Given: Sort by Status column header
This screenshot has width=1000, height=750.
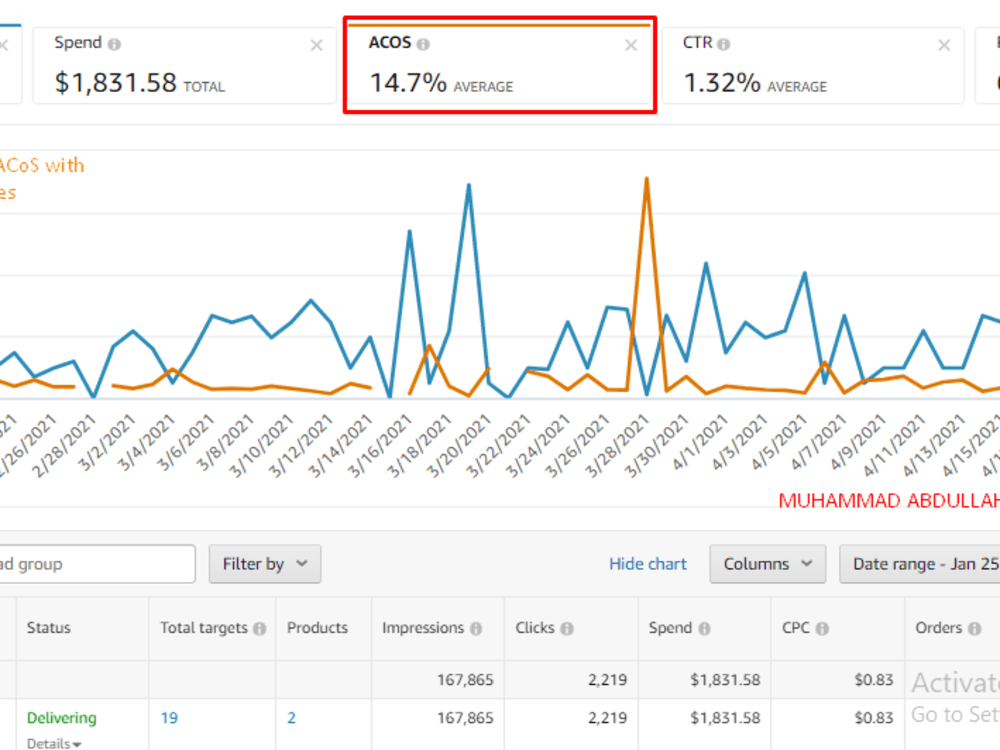Looking at the screenshot, I should pos(48,628).
